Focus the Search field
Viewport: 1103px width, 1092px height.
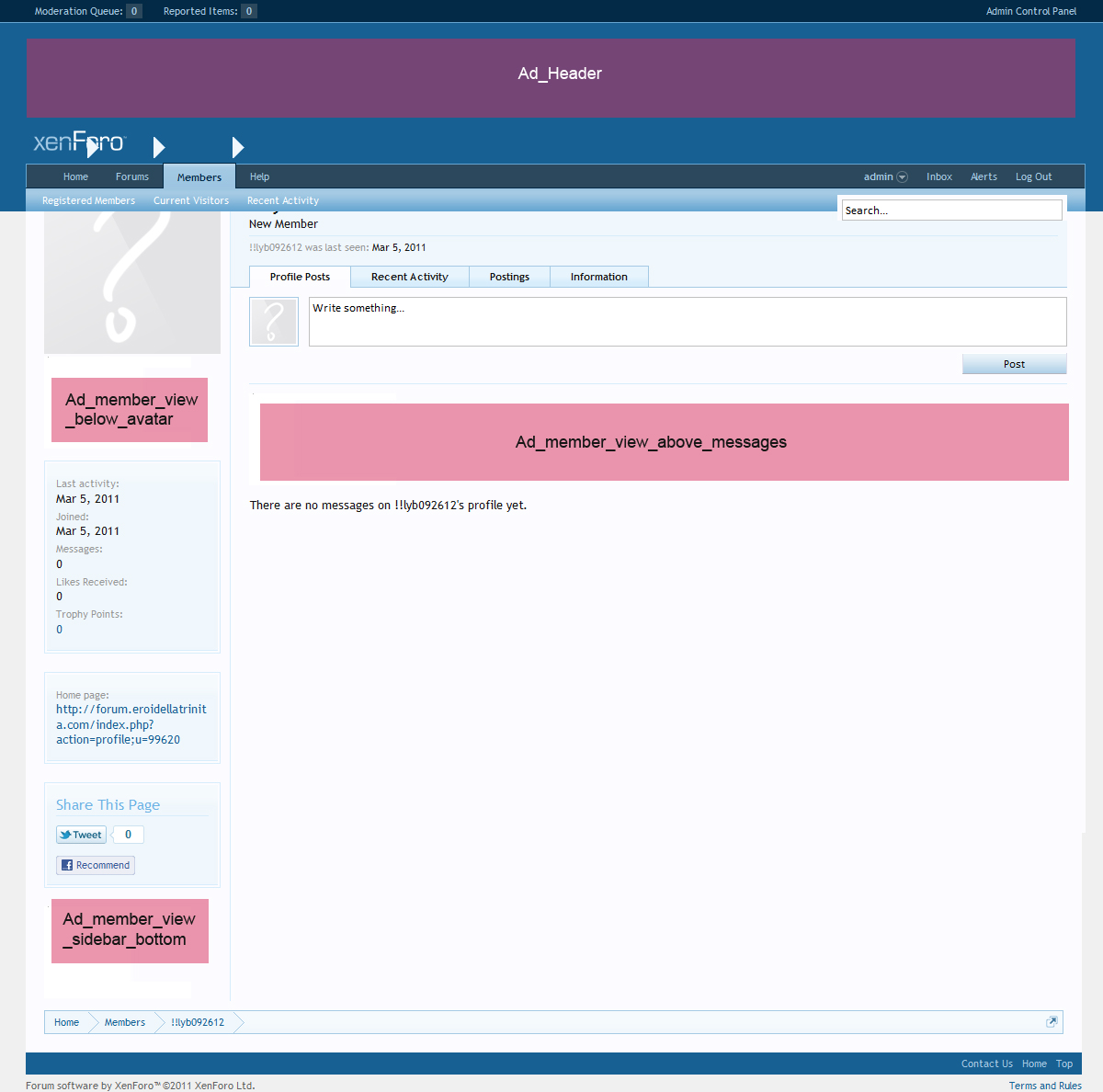pyautogui.click(x=951, y=210)
